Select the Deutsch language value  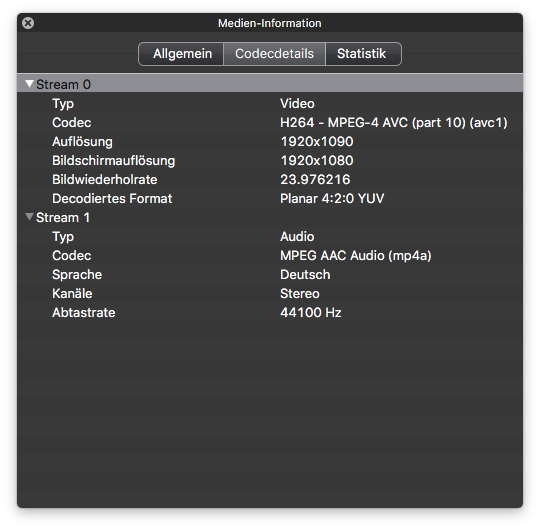305,274
